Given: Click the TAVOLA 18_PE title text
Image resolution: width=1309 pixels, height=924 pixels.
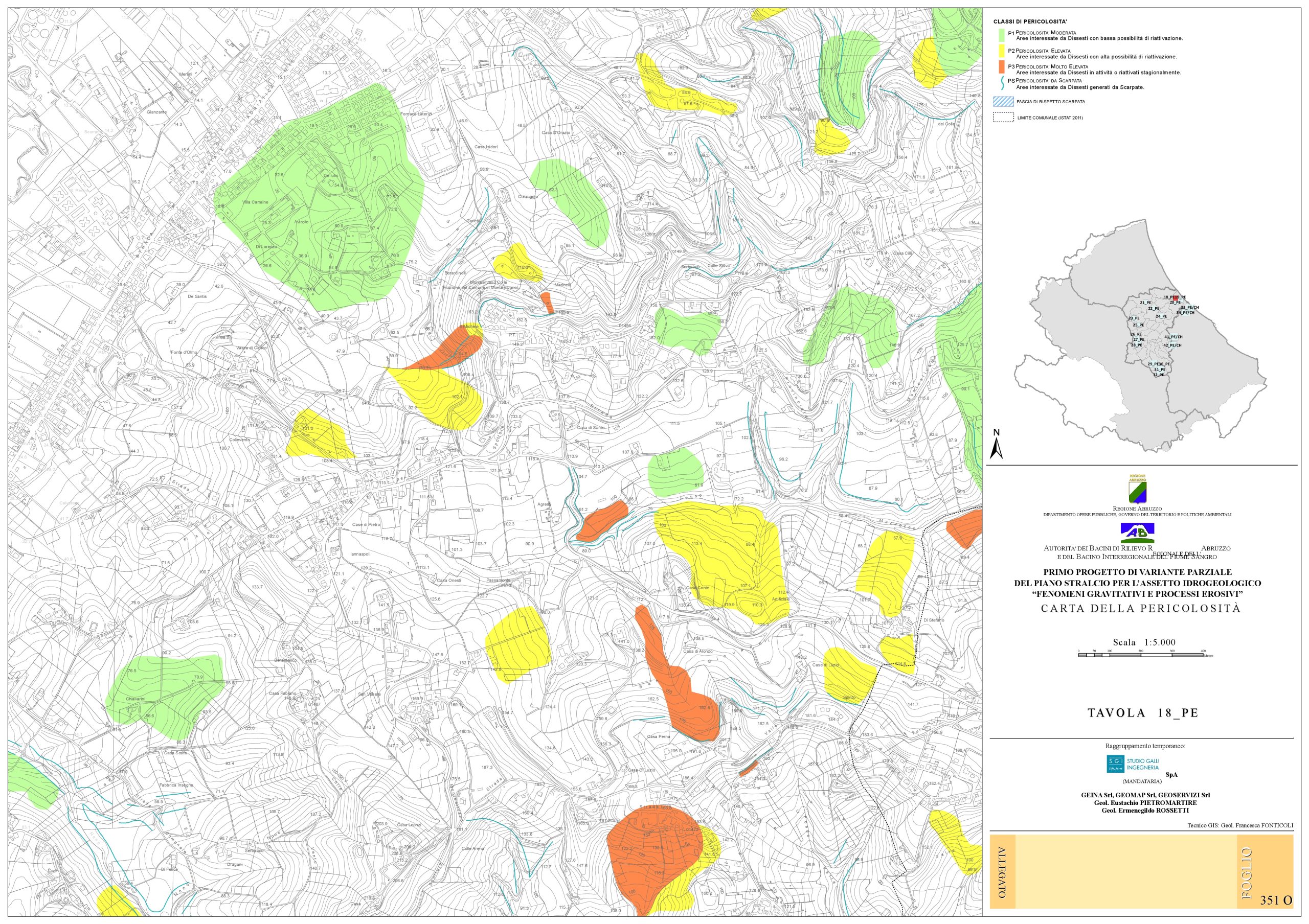Looking at the screenshot, I should point(1142,713).
